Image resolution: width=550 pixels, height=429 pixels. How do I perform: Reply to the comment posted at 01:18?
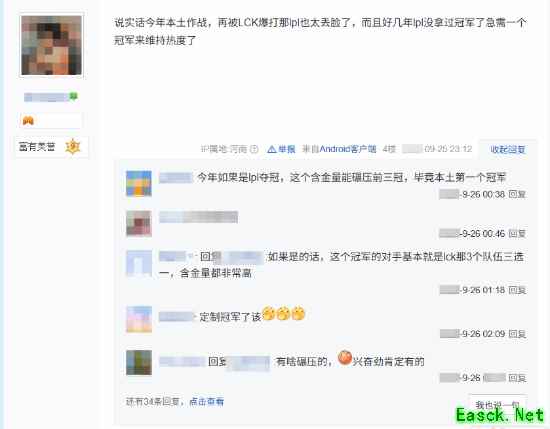[517, 290]
